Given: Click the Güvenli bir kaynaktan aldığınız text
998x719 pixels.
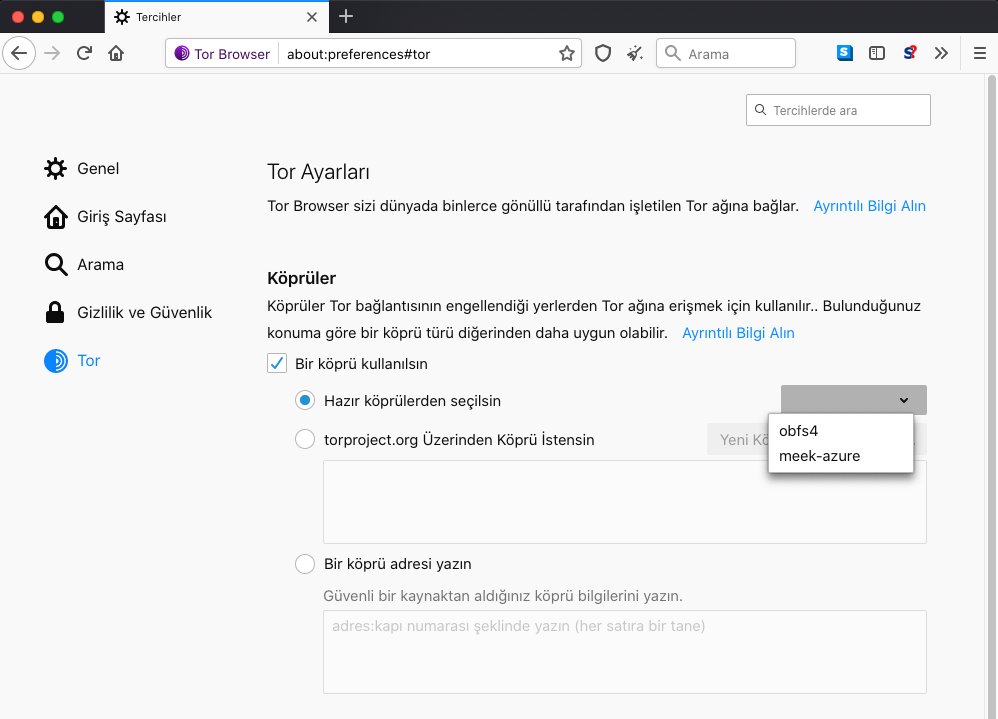Looking at the screenshot, I should pos(503,596).
